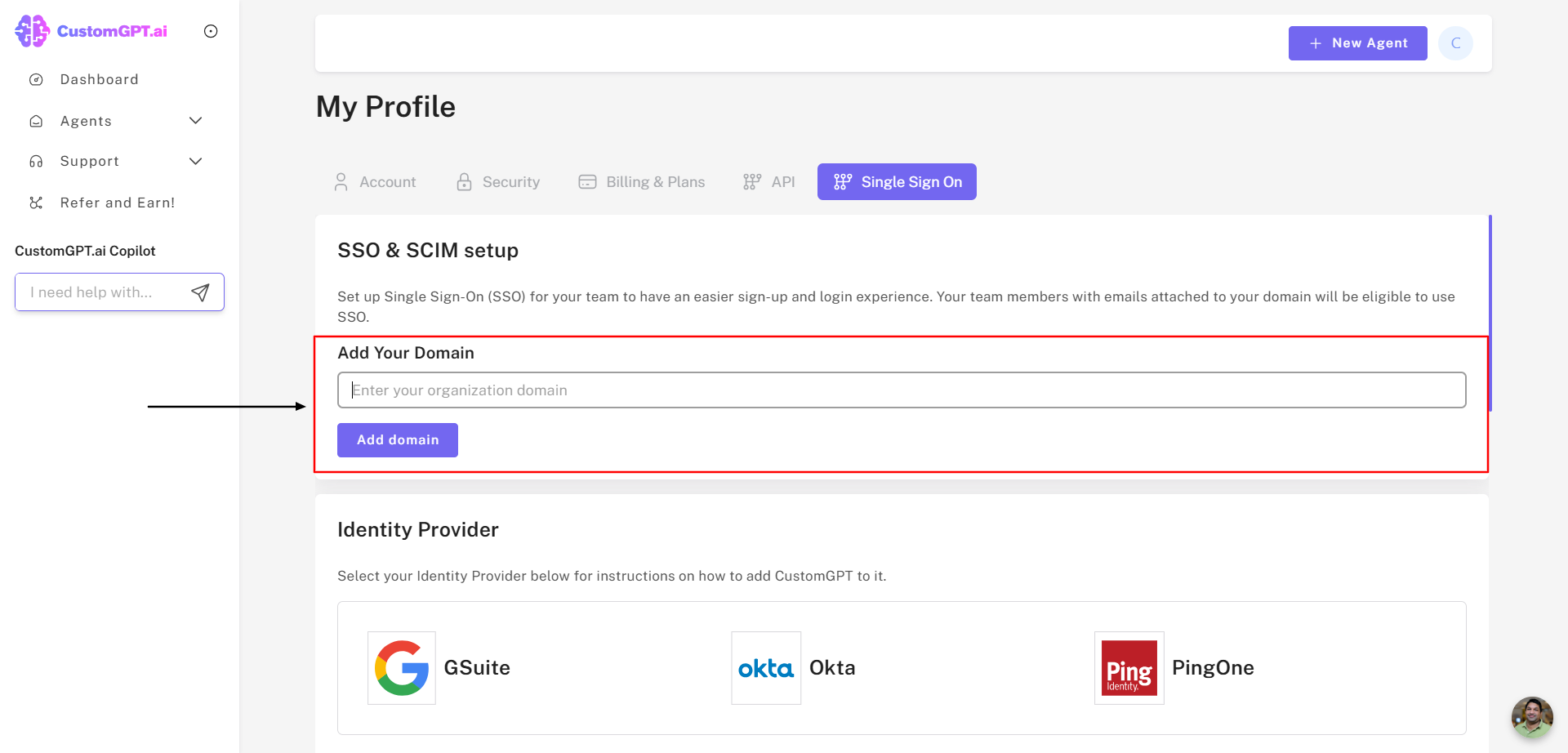Click the Ping Identity logo
This screenshot has width=1568, height=753.
1129,668
